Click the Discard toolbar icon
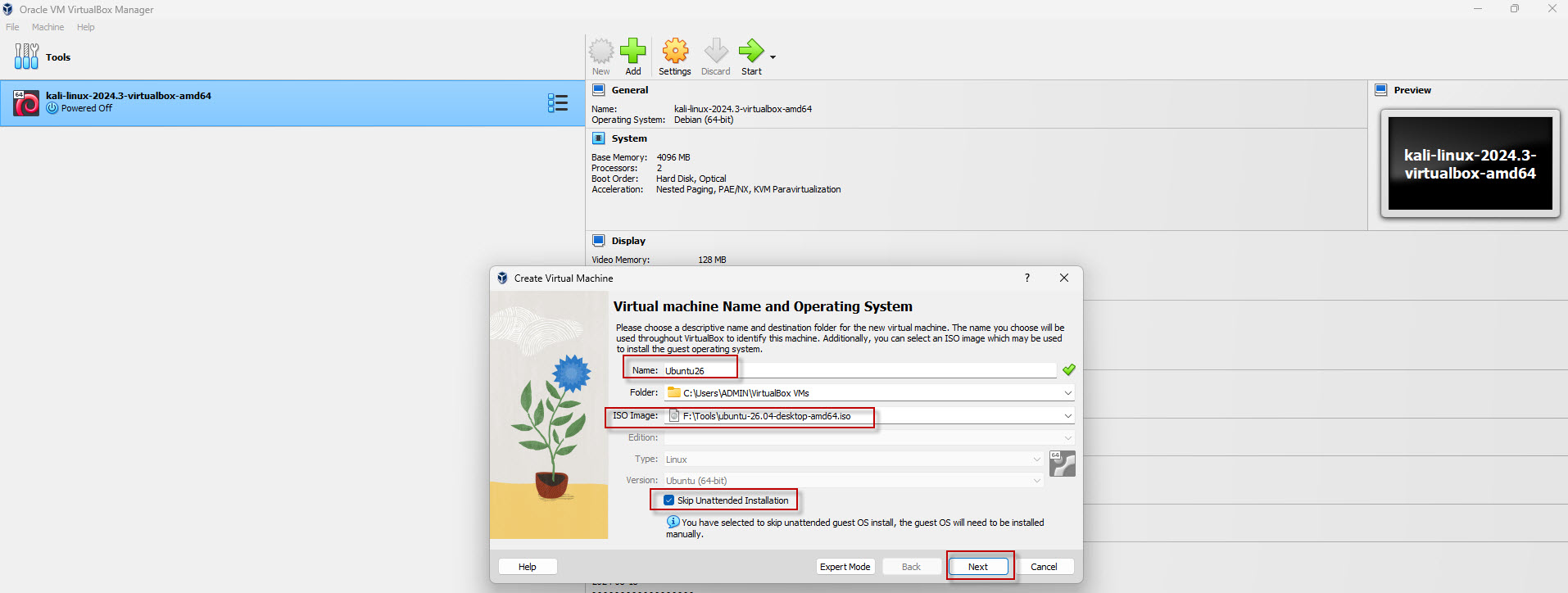Image resolution: width=1568 pixels, height=593 pixels. [716, 51]
